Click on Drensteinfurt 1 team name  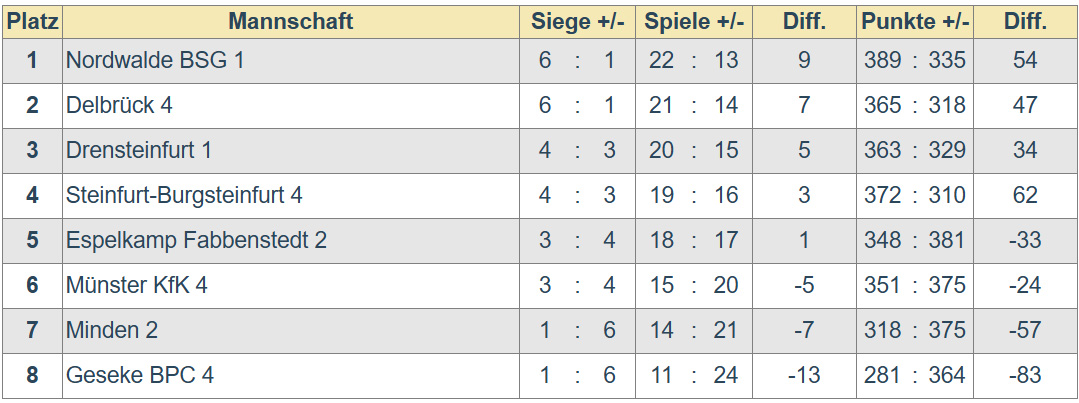pos(139,150)
